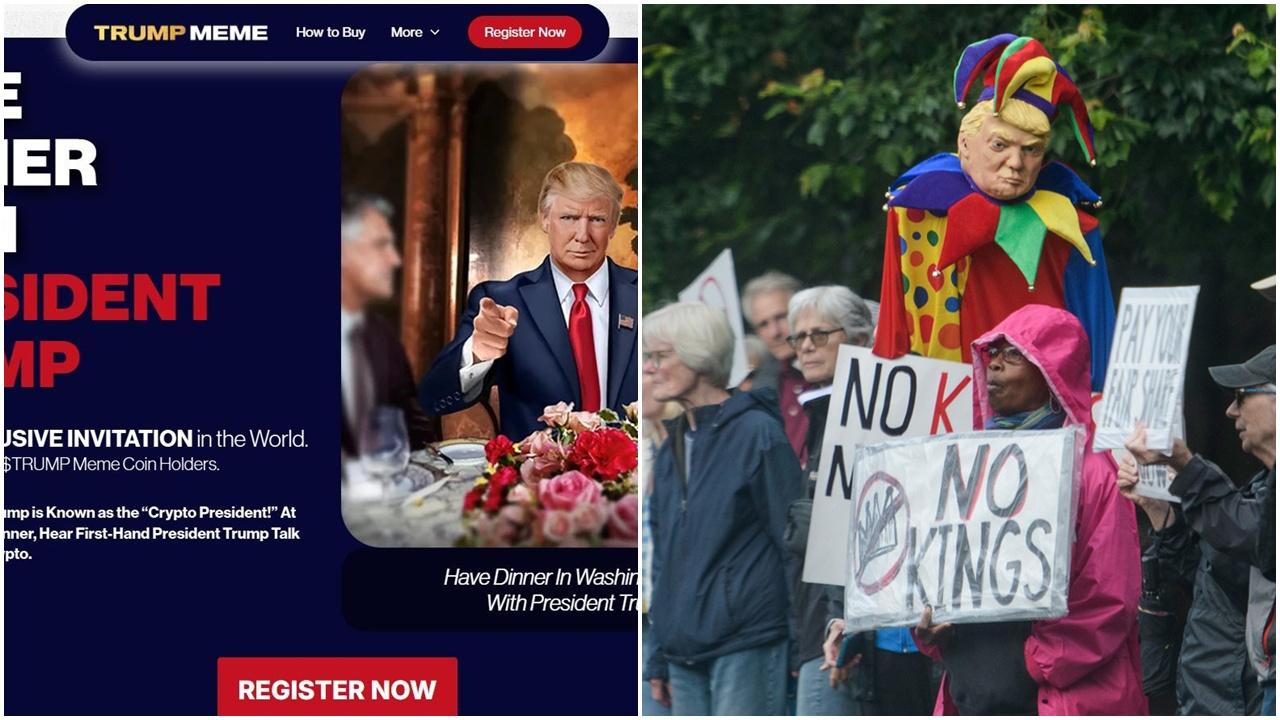Click the flower bouquet on the table

pos(555,473)
